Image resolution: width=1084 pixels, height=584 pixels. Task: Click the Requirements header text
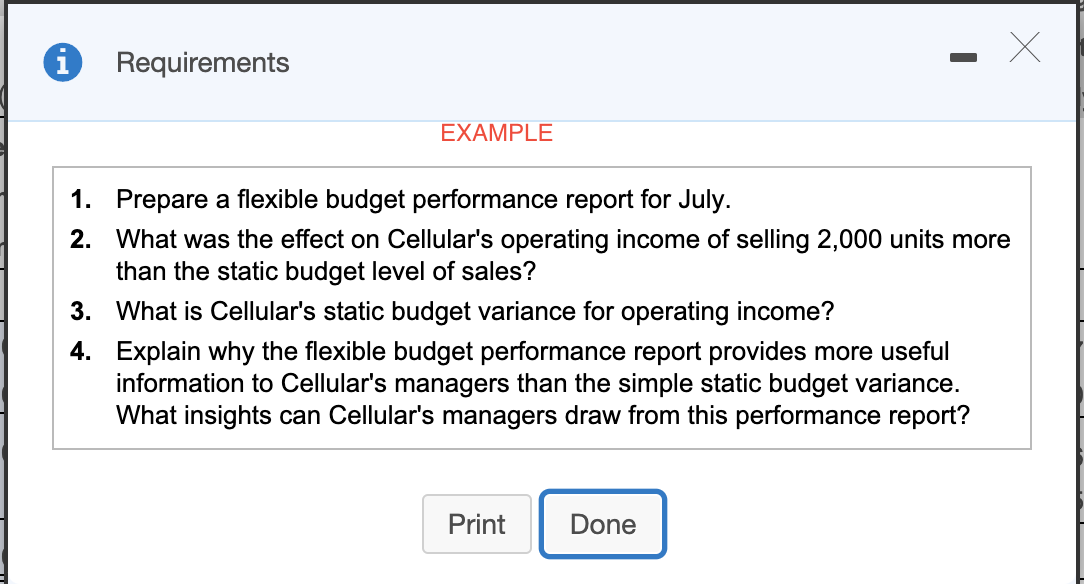202,63
